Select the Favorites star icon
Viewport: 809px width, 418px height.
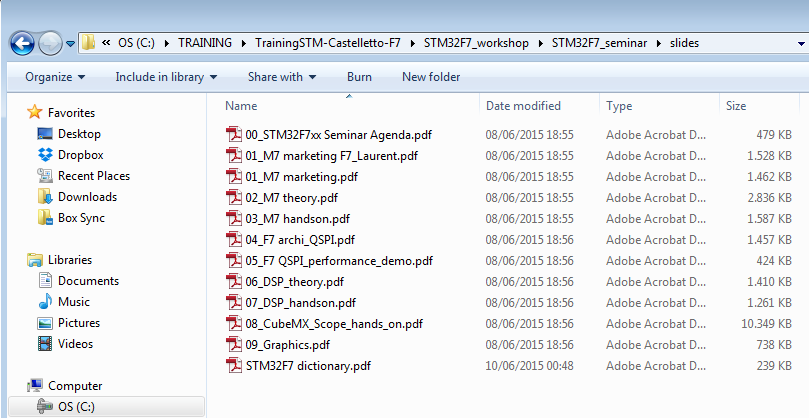point(35,112)
